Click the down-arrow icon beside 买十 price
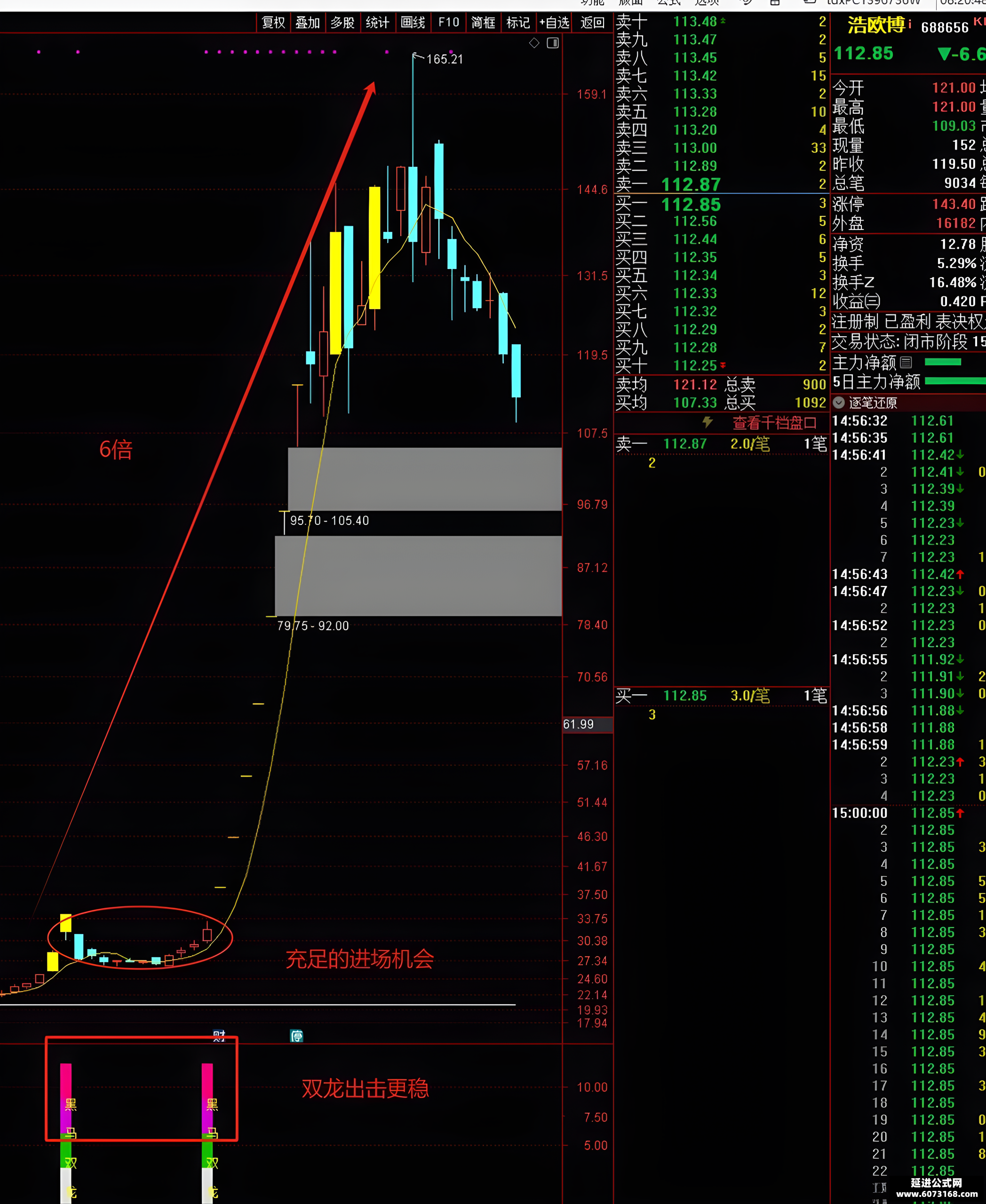This screenshot has width=986, height=1204. tap(723, 364)
